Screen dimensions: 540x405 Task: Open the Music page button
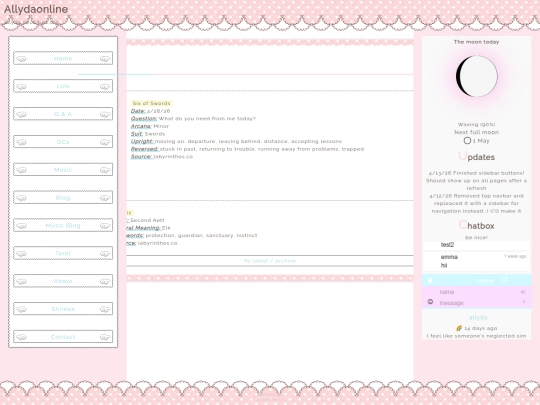(63, 170)
